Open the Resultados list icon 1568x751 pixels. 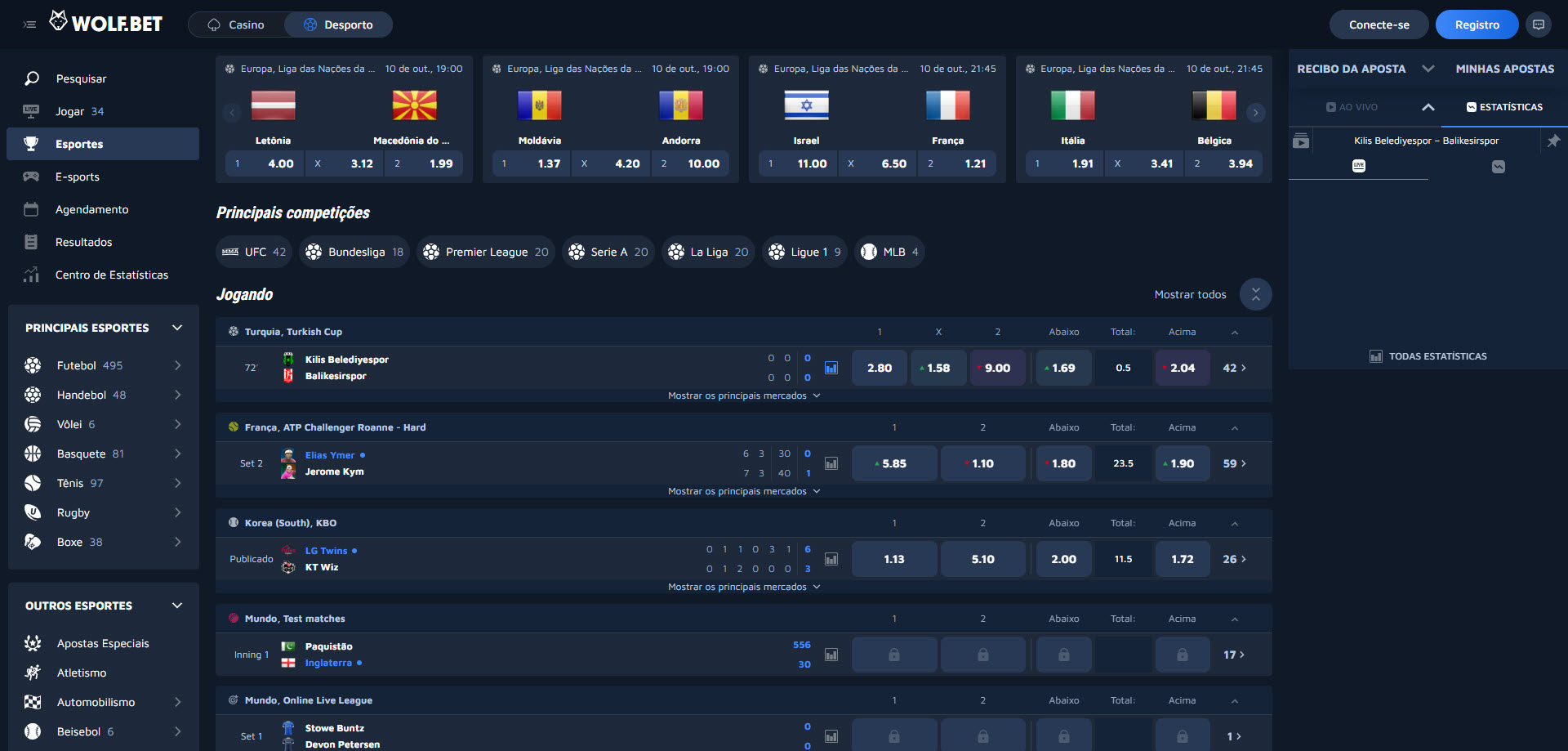[x=31, y=242]
